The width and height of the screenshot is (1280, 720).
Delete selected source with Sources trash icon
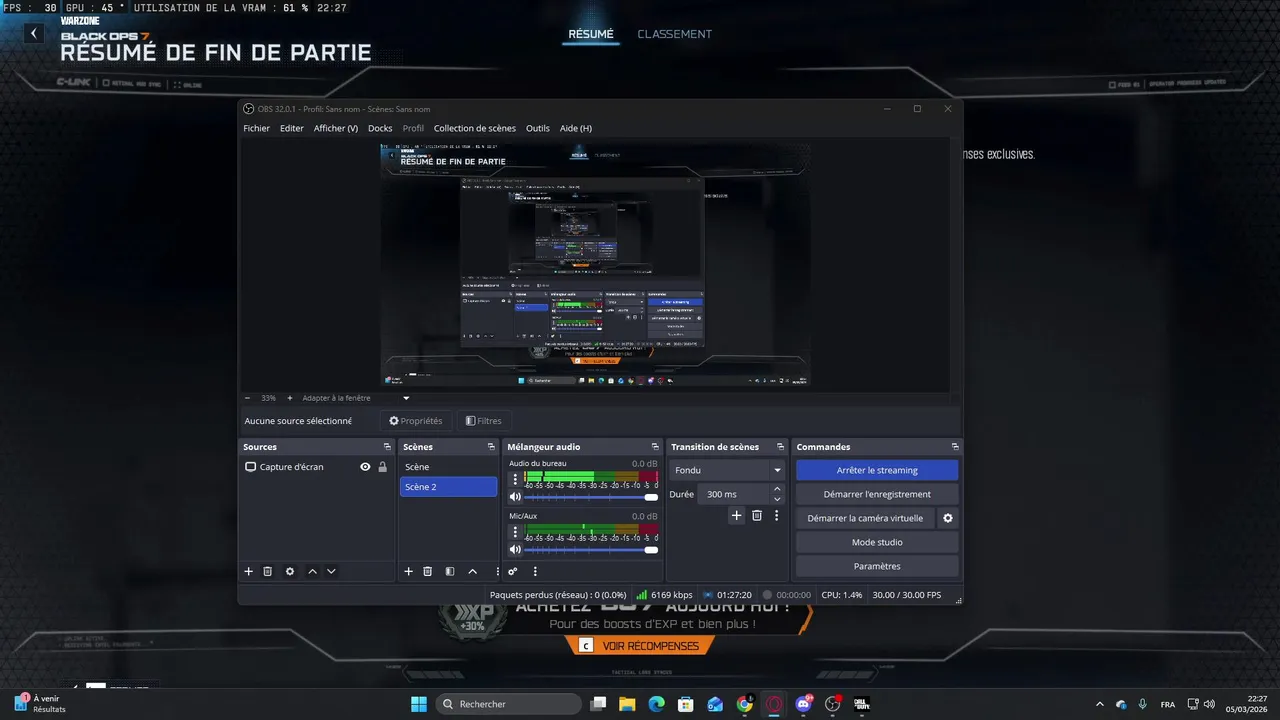pyautogui.click(x=268, y=571)
